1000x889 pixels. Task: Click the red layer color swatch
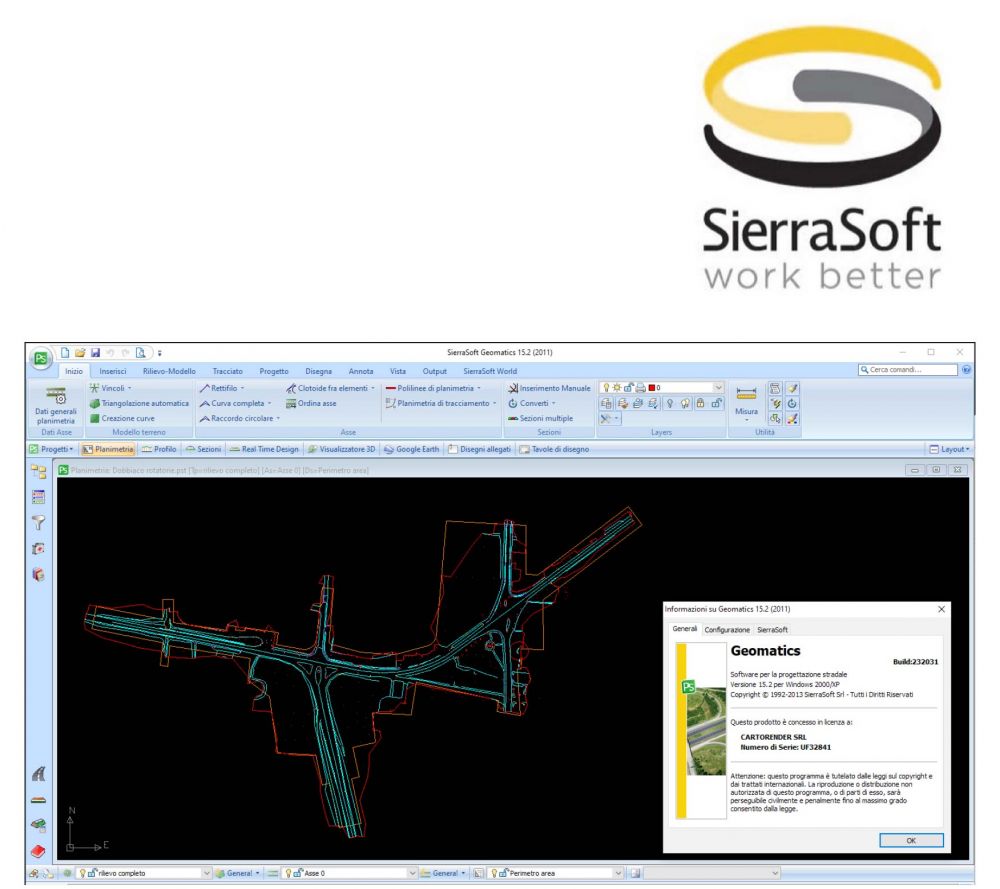[651, 388]
